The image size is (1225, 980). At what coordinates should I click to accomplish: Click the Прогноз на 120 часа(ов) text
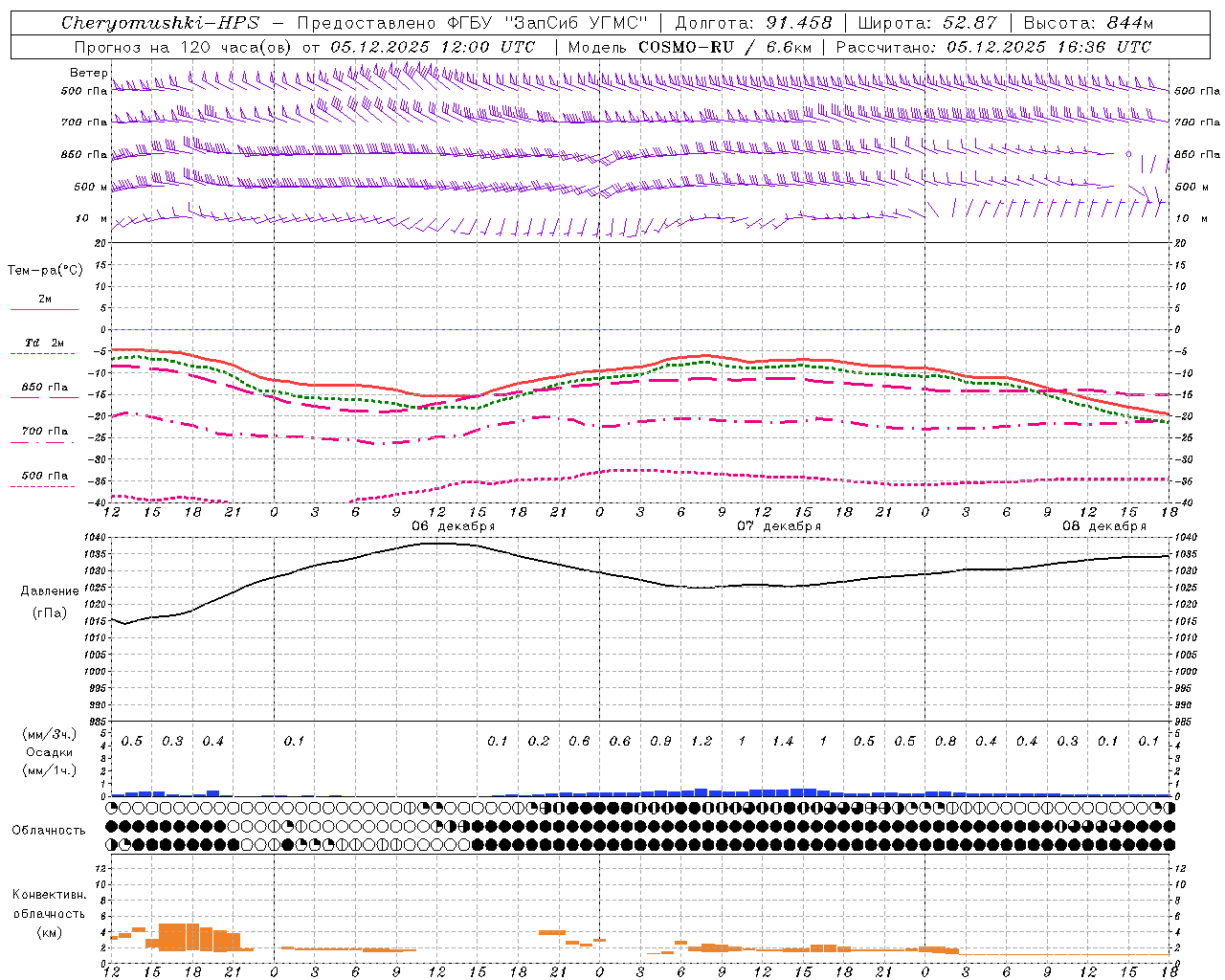pos(184,47)
